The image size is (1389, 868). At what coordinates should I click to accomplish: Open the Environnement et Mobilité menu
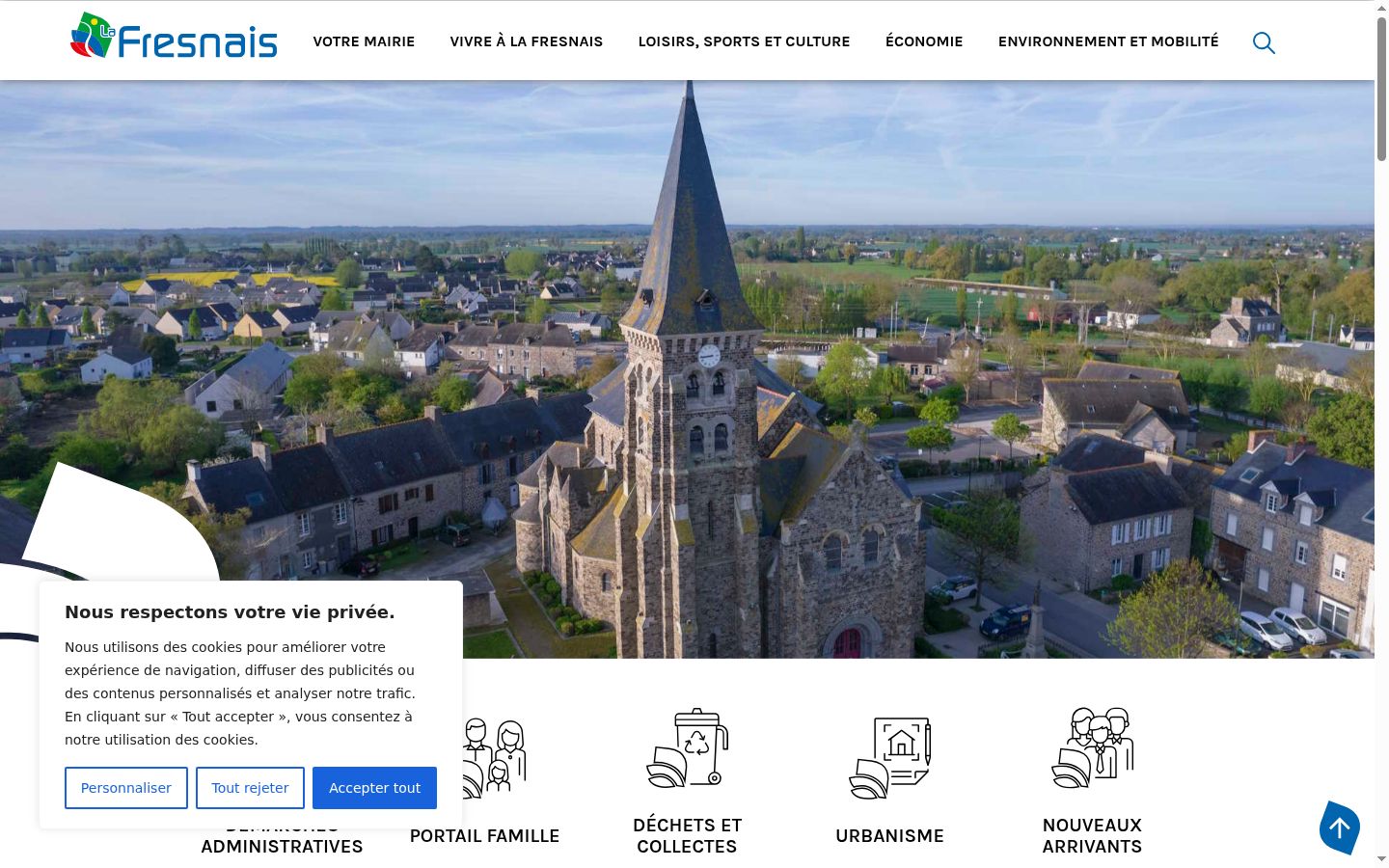[x=1108, y=41]
